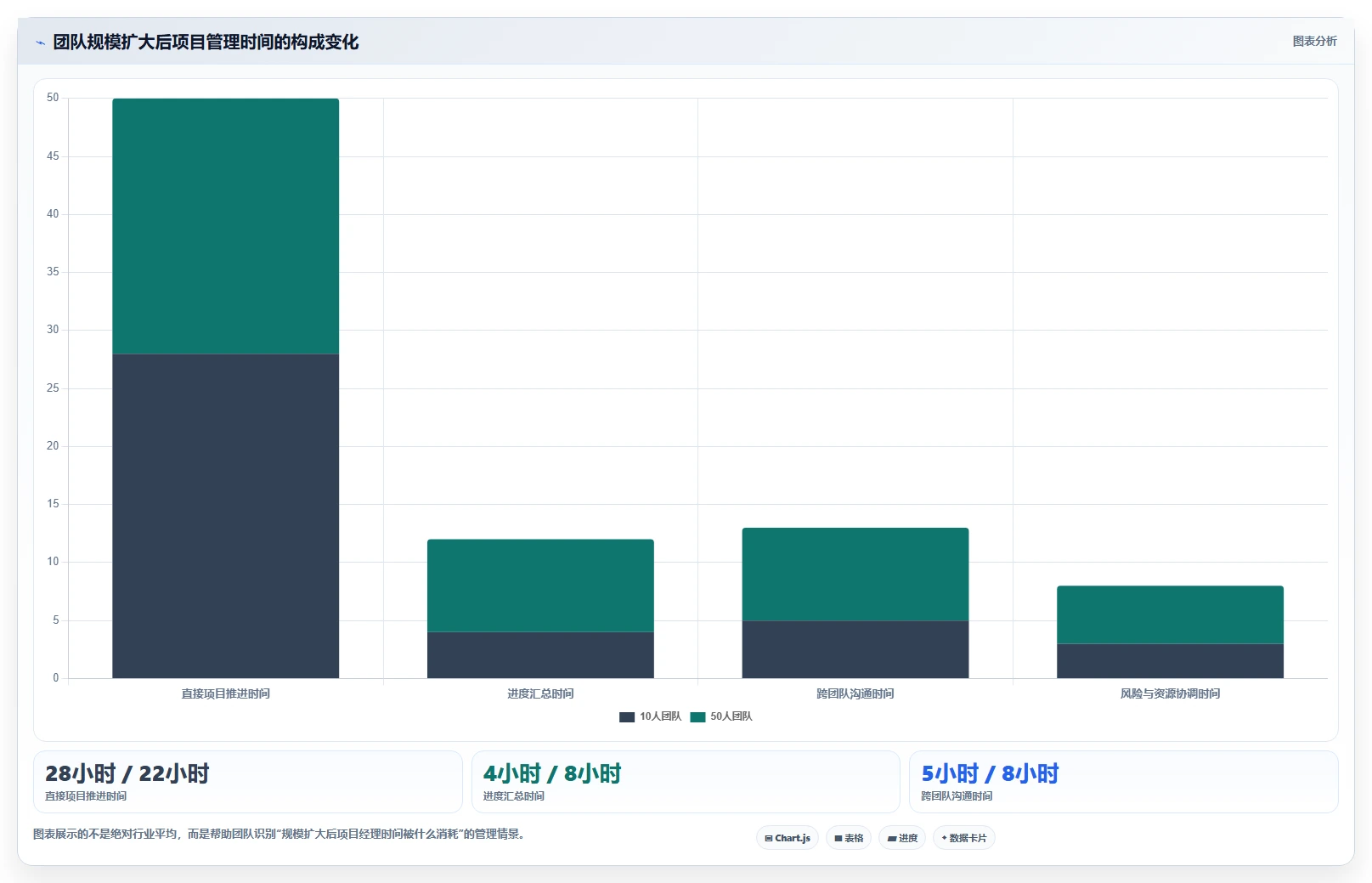Click the dark 10人团队 bar for 跨团队沟通时间
1372x883 pixels.
(x=855, y=649)
